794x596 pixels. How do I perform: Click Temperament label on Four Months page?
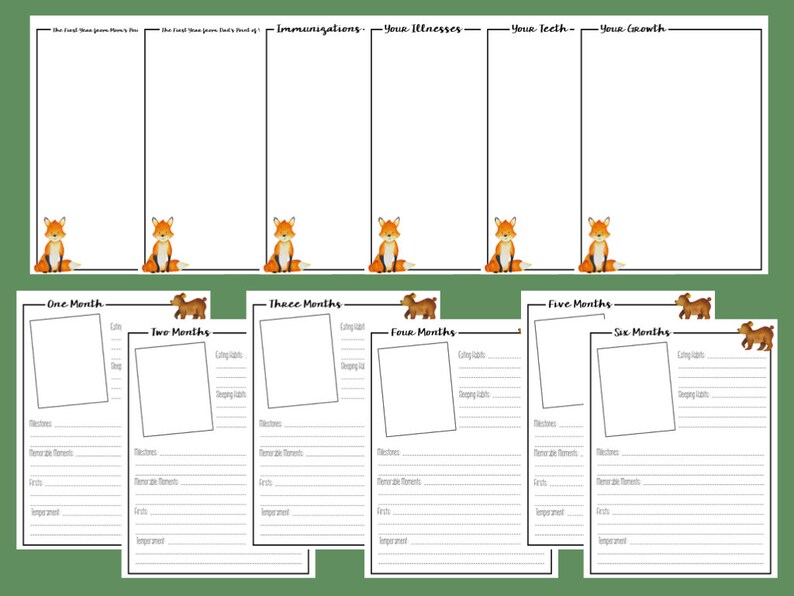click(393, 541)
